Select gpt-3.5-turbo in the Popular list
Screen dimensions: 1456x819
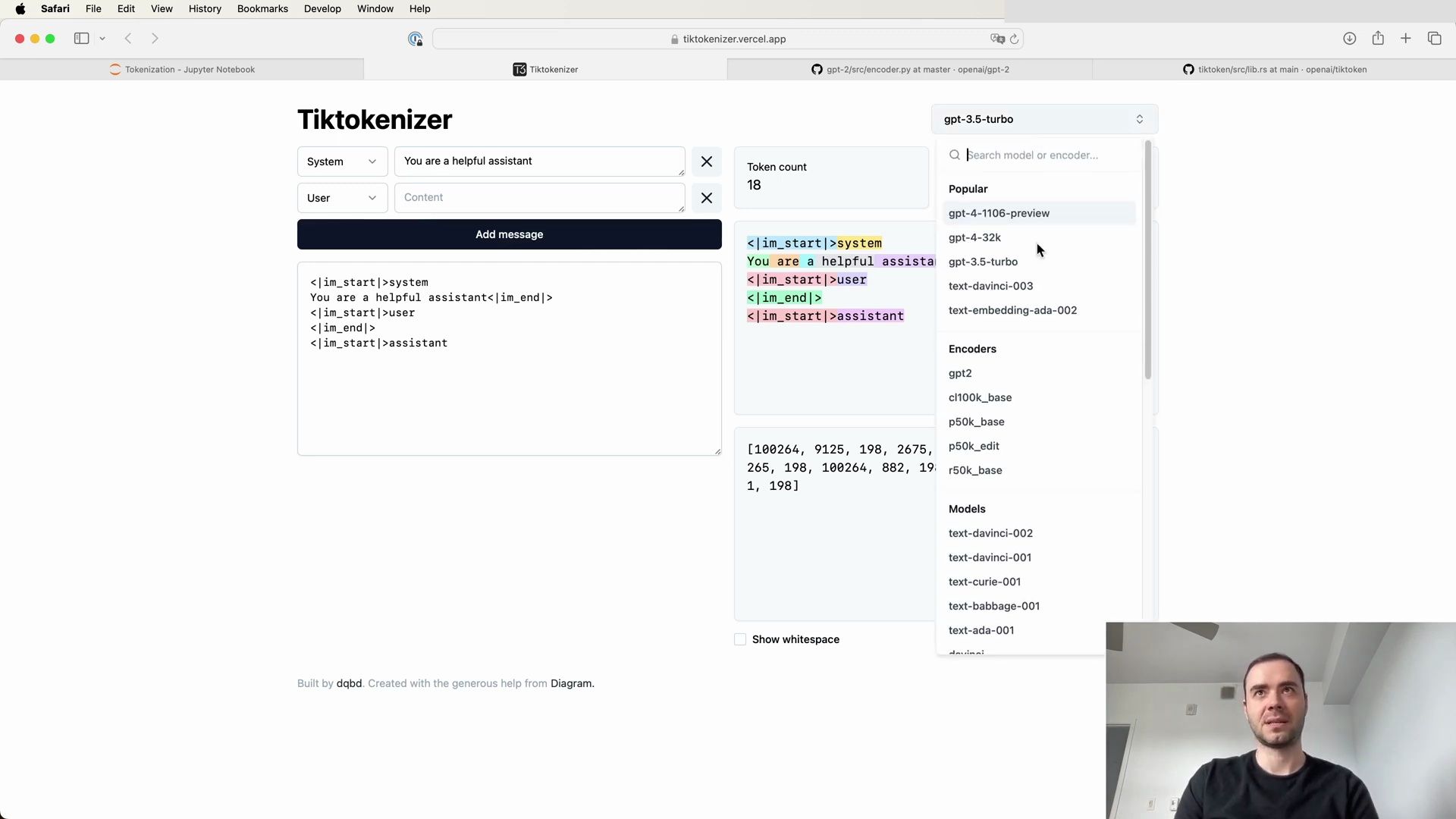click(x=1038, y=262)
